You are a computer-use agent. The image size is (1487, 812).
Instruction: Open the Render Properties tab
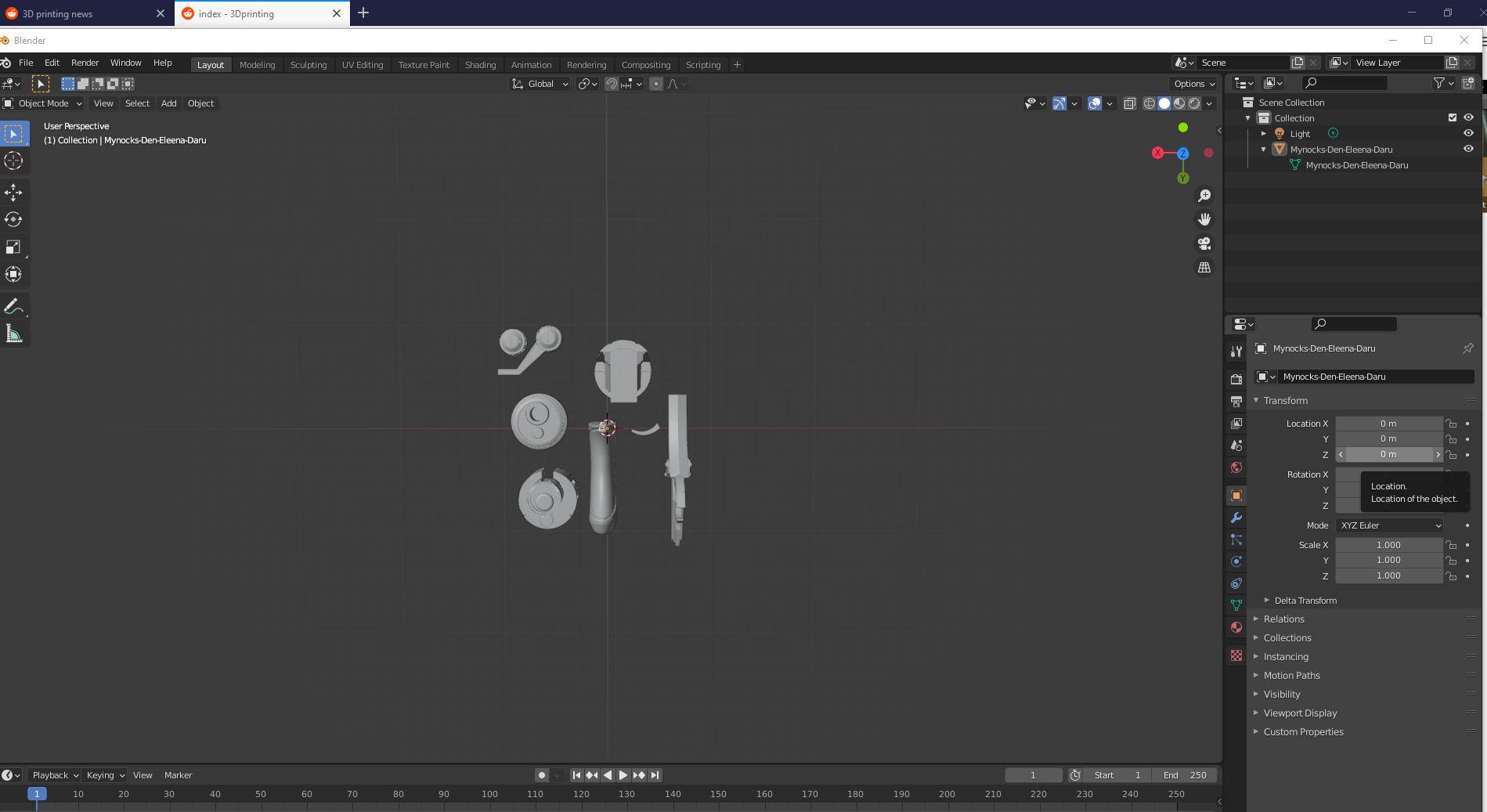(x=1236, y=378)
